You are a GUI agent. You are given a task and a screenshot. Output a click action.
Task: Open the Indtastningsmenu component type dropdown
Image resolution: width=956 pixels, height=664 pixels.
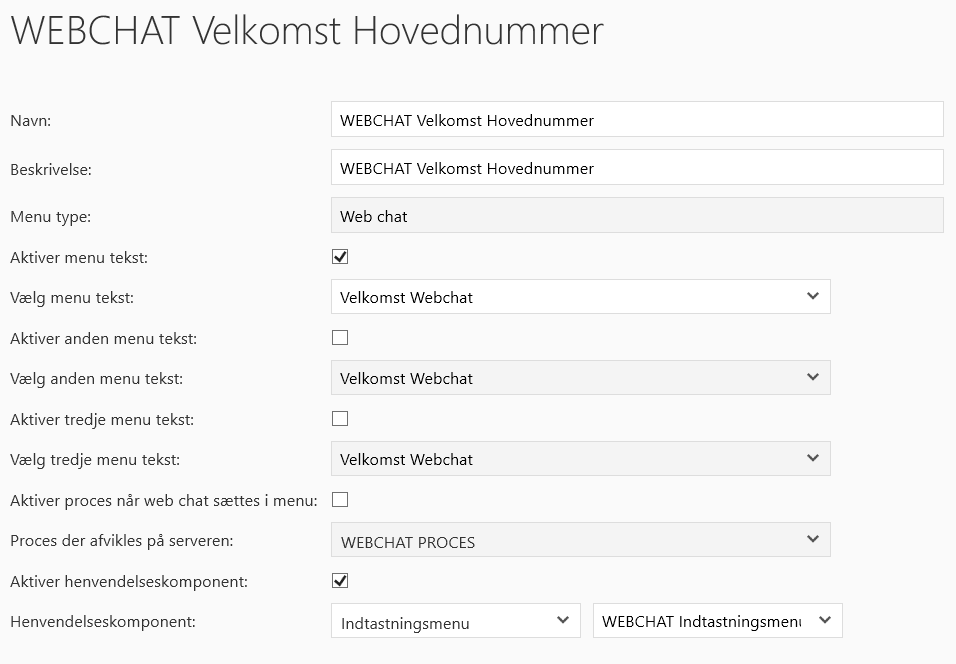click(455, 622)
